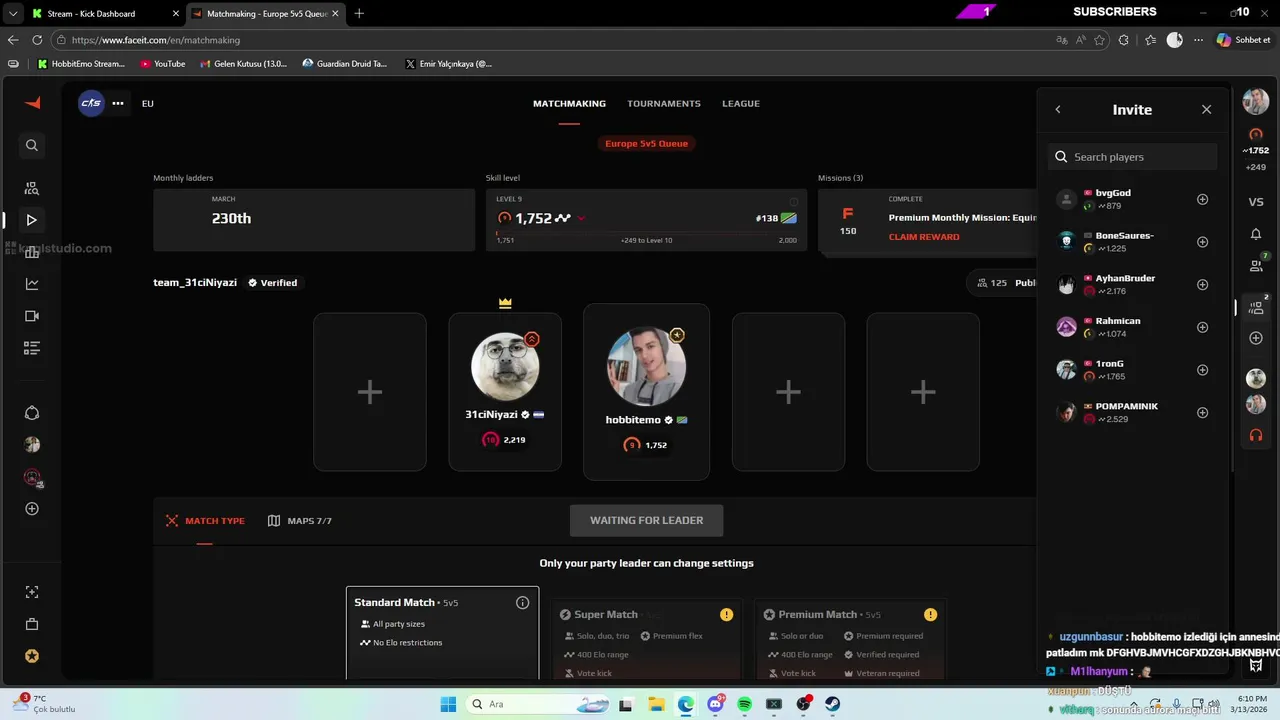Open the VS icon in right sidebar

coord(1256,202)
